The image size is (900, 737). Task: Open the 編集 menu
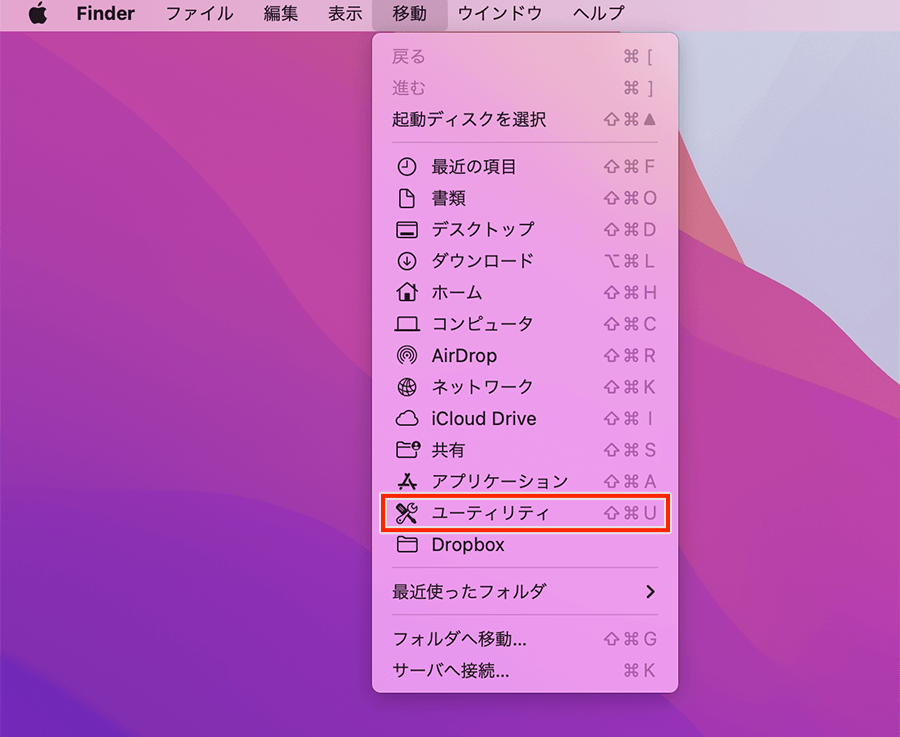coord(281,13)
